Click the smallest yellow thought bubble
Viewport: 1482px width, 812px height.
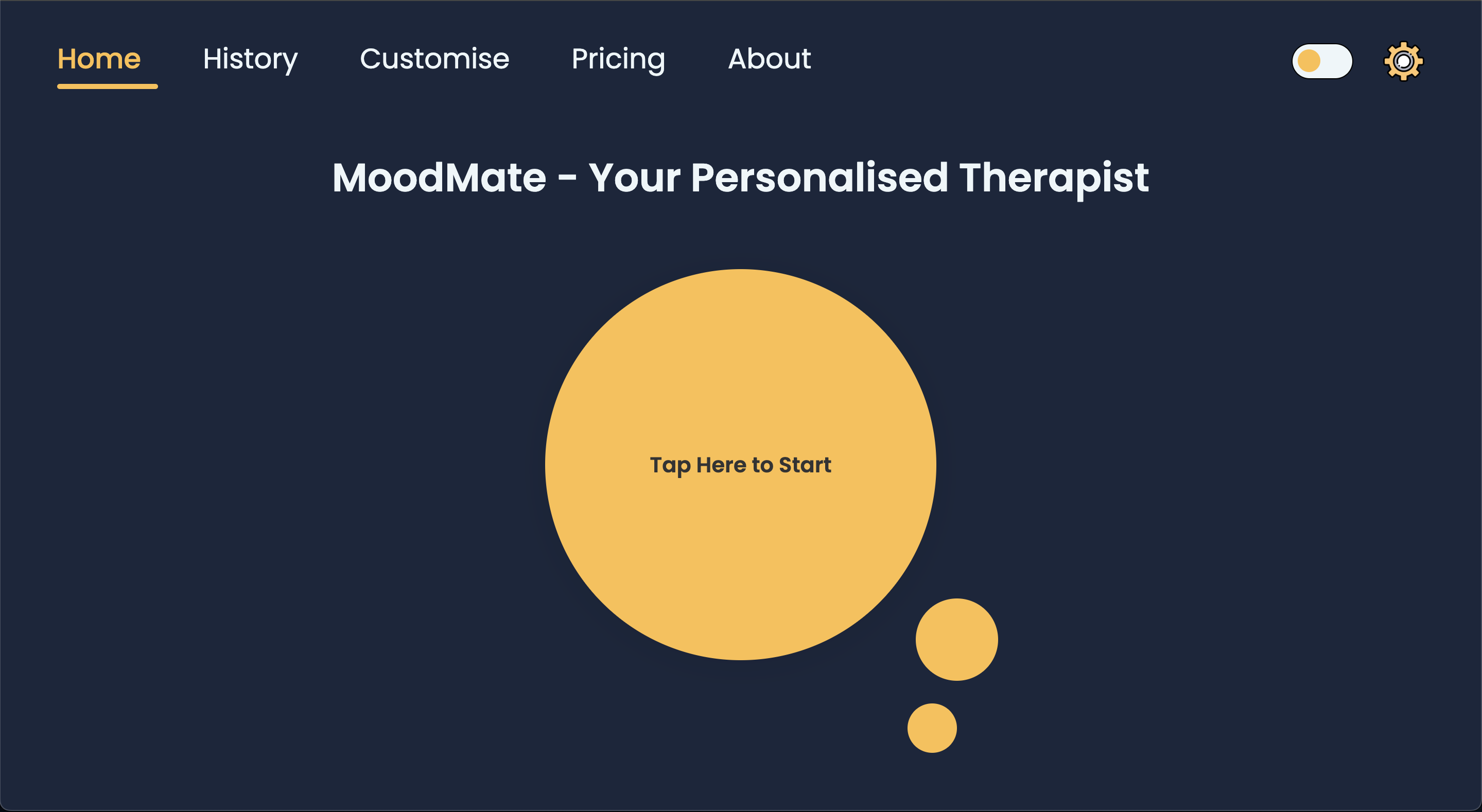point(932,728)
